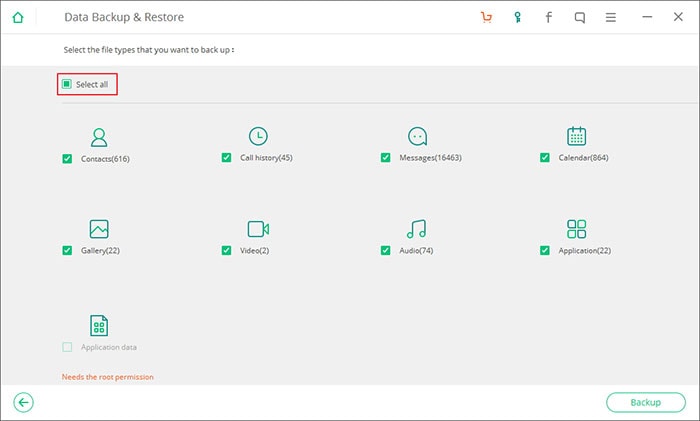Viewport: 700px width, 421px height.
Task: Click the Contacts person icon
Action: pyautogui.click(x=99, y=138)
